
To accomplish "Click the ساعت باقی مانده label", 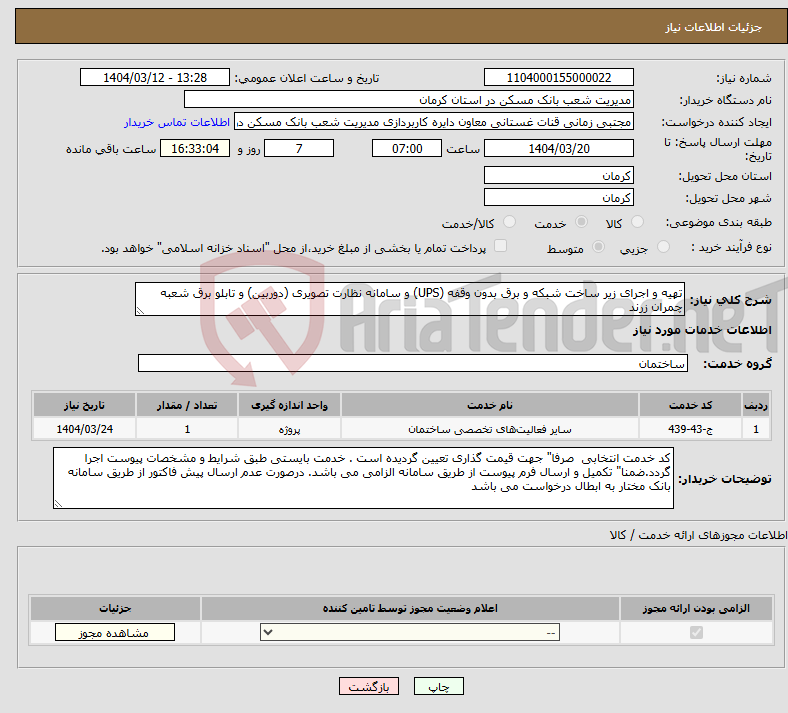I will [111, 149].
